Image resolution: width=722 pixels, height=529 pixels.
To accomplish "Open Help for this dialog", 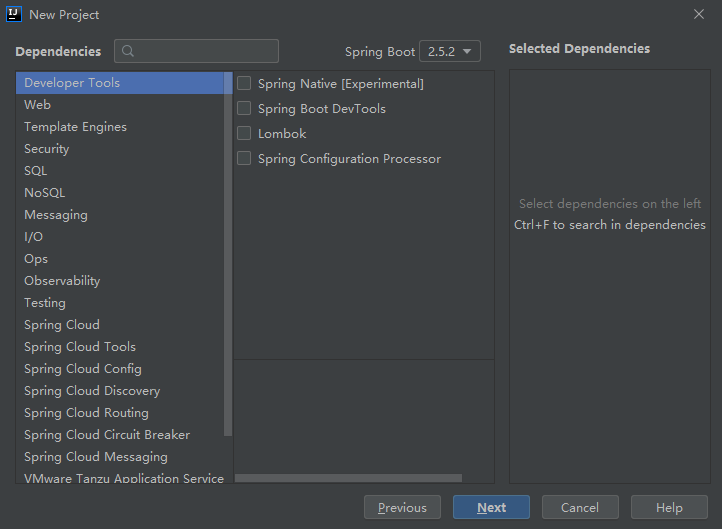I will (669, 507).
